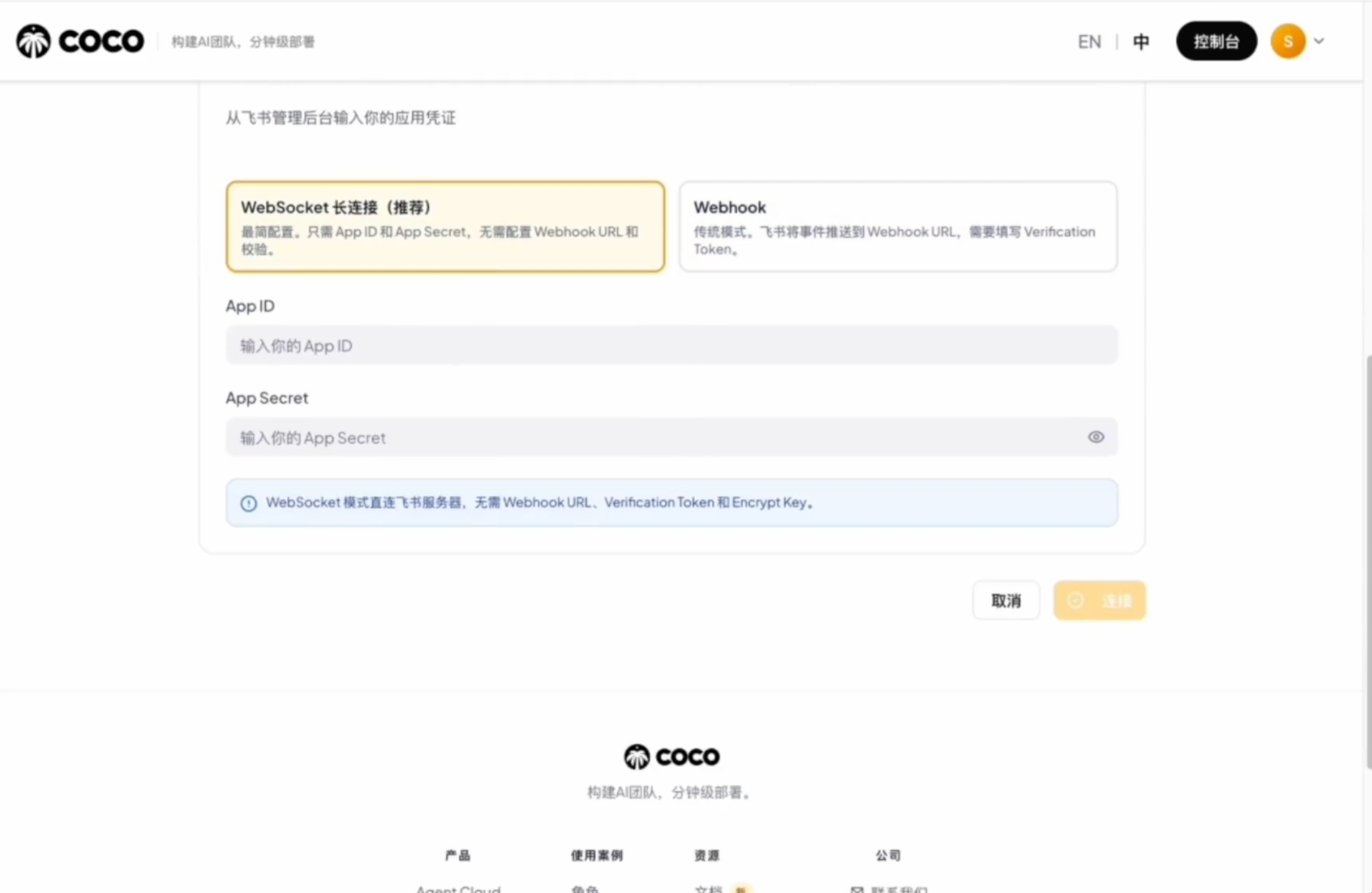Click the info icon in the blue notice banner
1372x893 pixels.
tap(249, 504)
